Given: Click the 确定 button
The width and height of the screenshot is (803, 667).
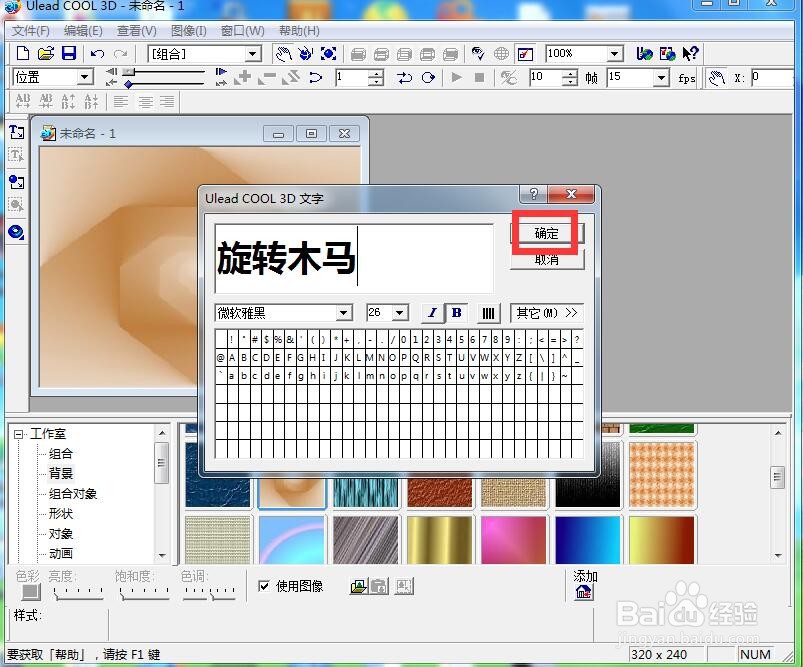Looking at the screenshot, I should (546, 234).
